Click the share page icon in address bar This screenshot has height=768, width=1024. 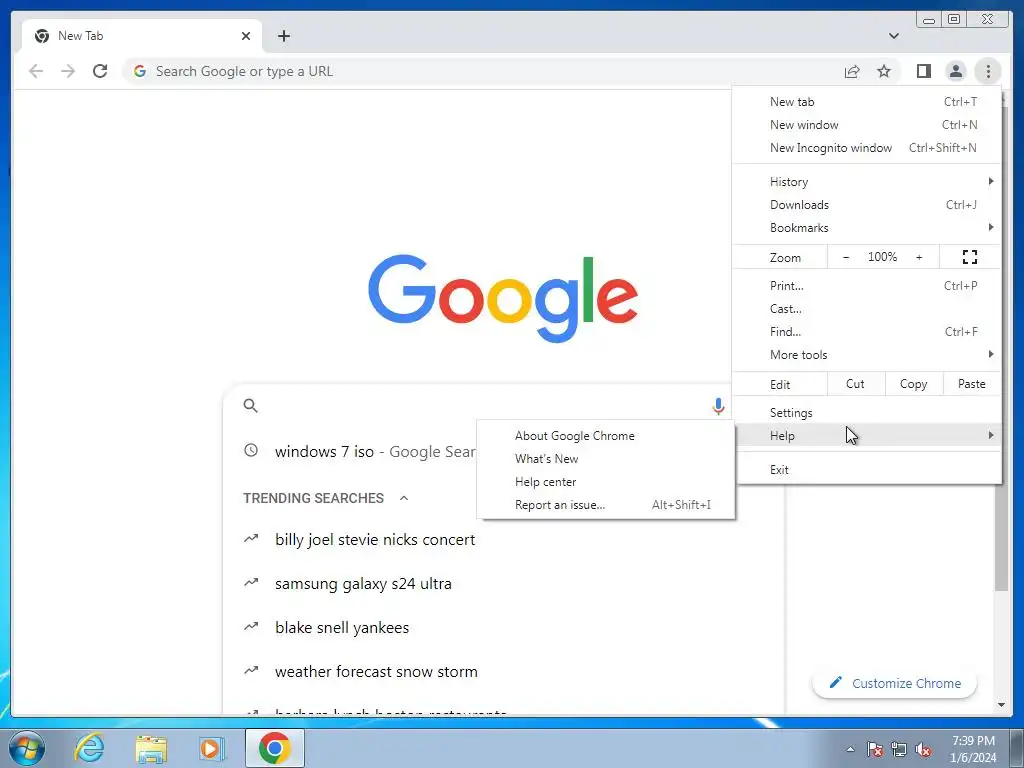coord(852,71)
